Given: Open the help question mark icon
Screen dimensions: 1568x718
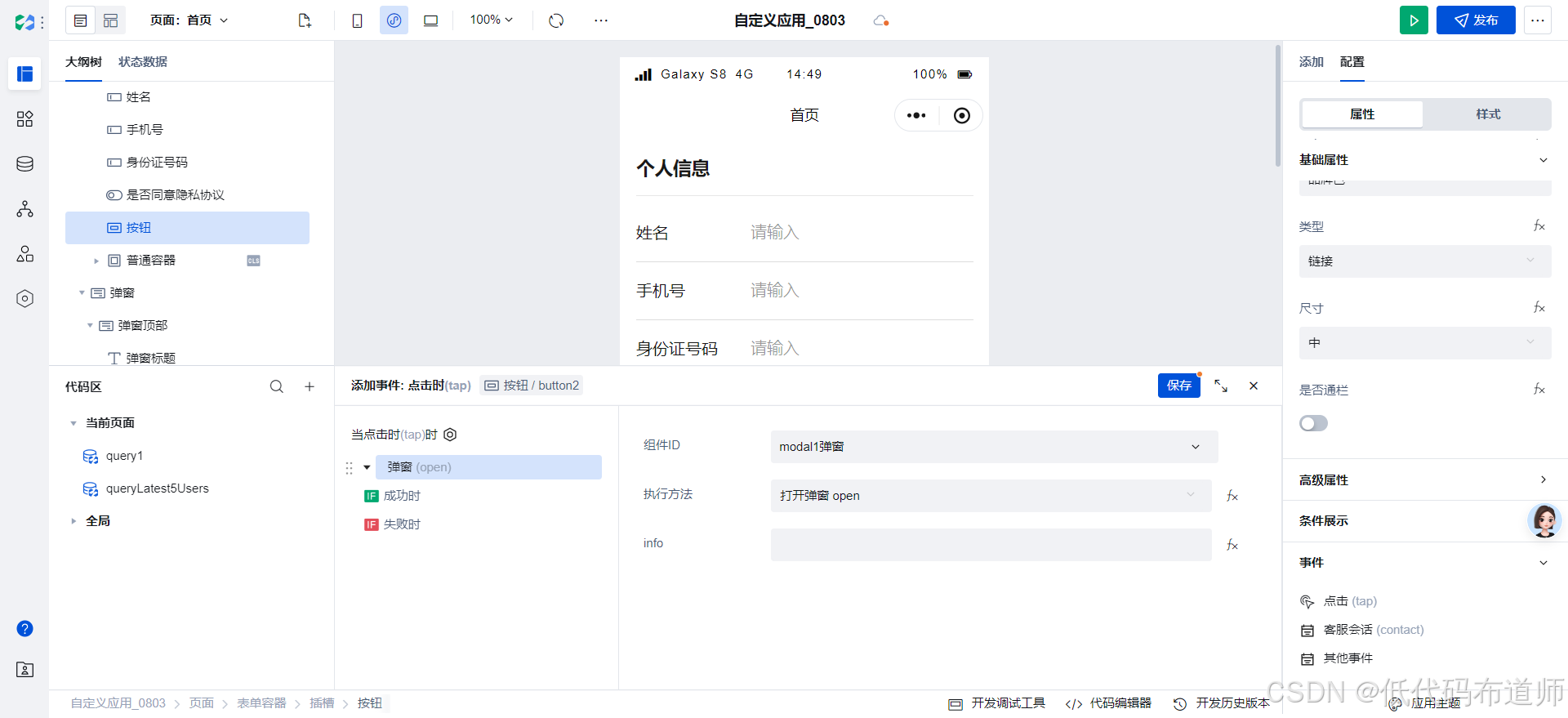Looking at the screenshot, I should coord(24,628).
